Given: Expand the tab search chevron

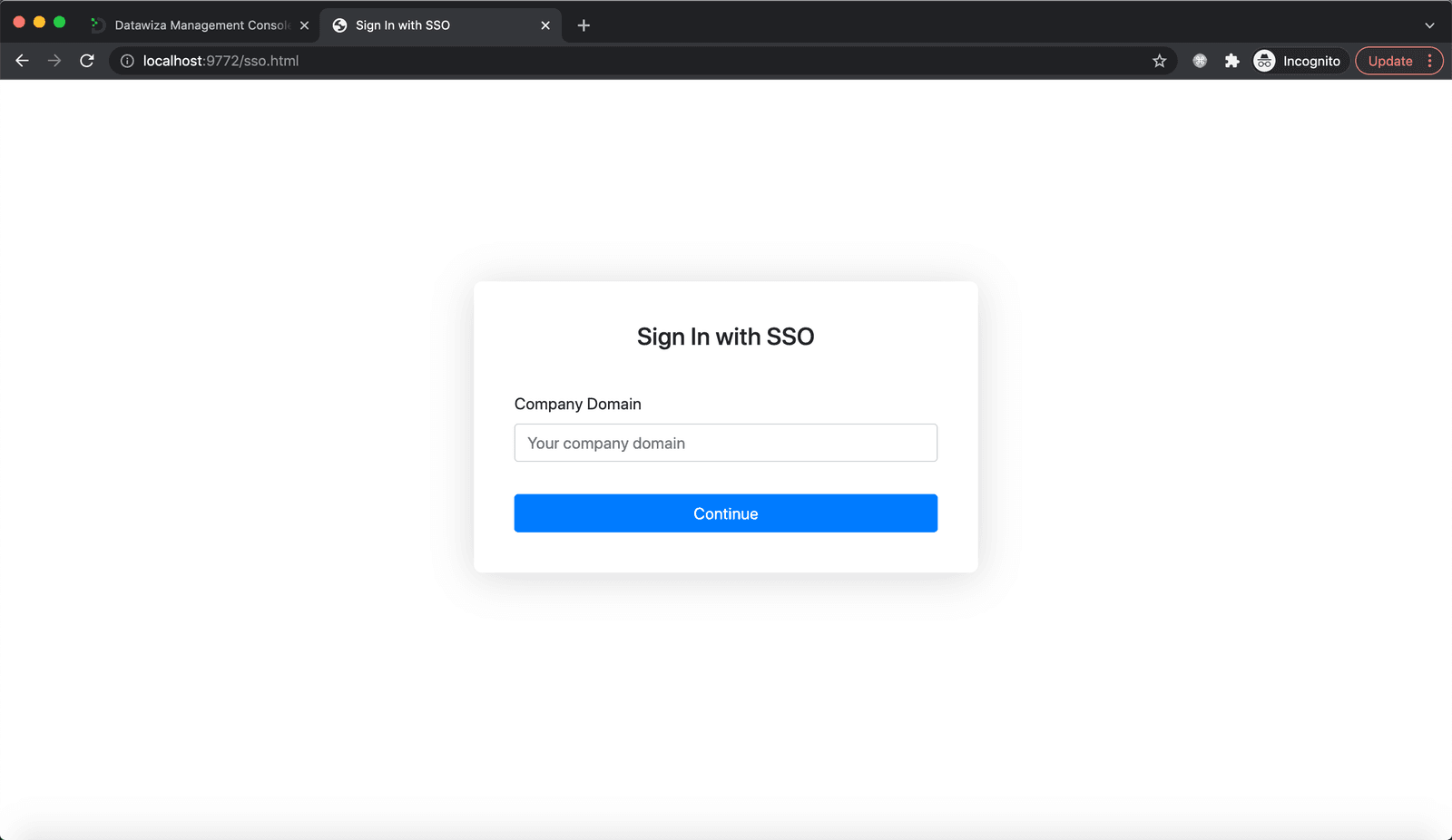Looking at the screenshot, I should 1429,25.
